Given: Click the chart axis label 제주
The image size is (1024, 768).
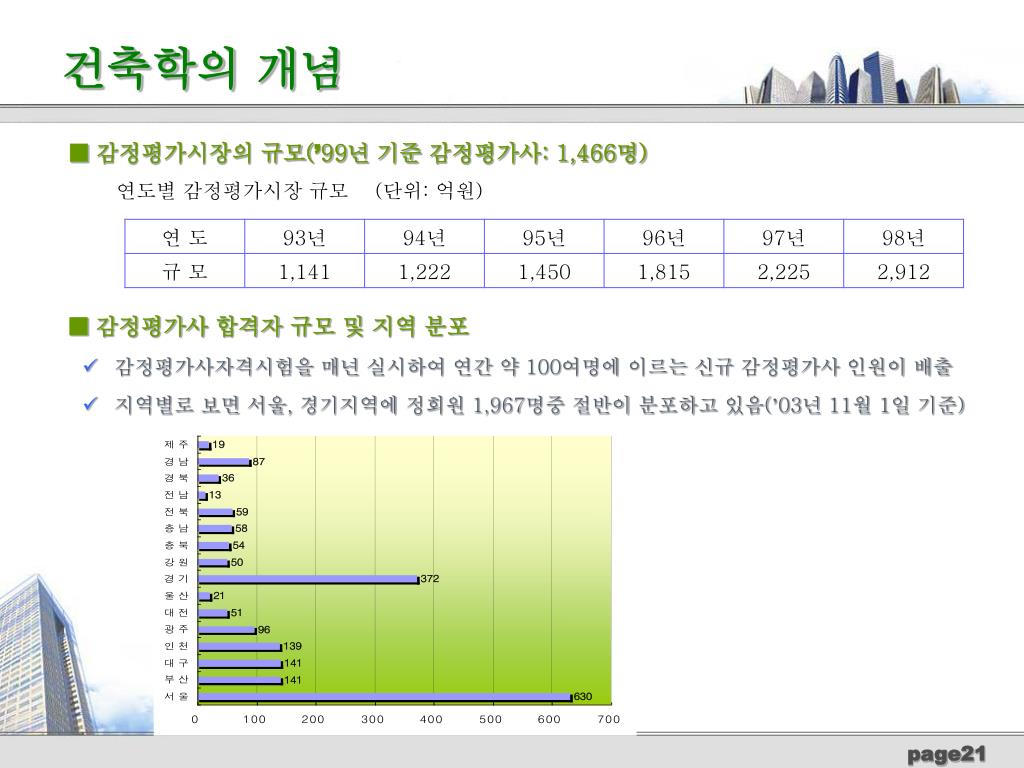Looking at the screenshot, I should coord(176,445).
